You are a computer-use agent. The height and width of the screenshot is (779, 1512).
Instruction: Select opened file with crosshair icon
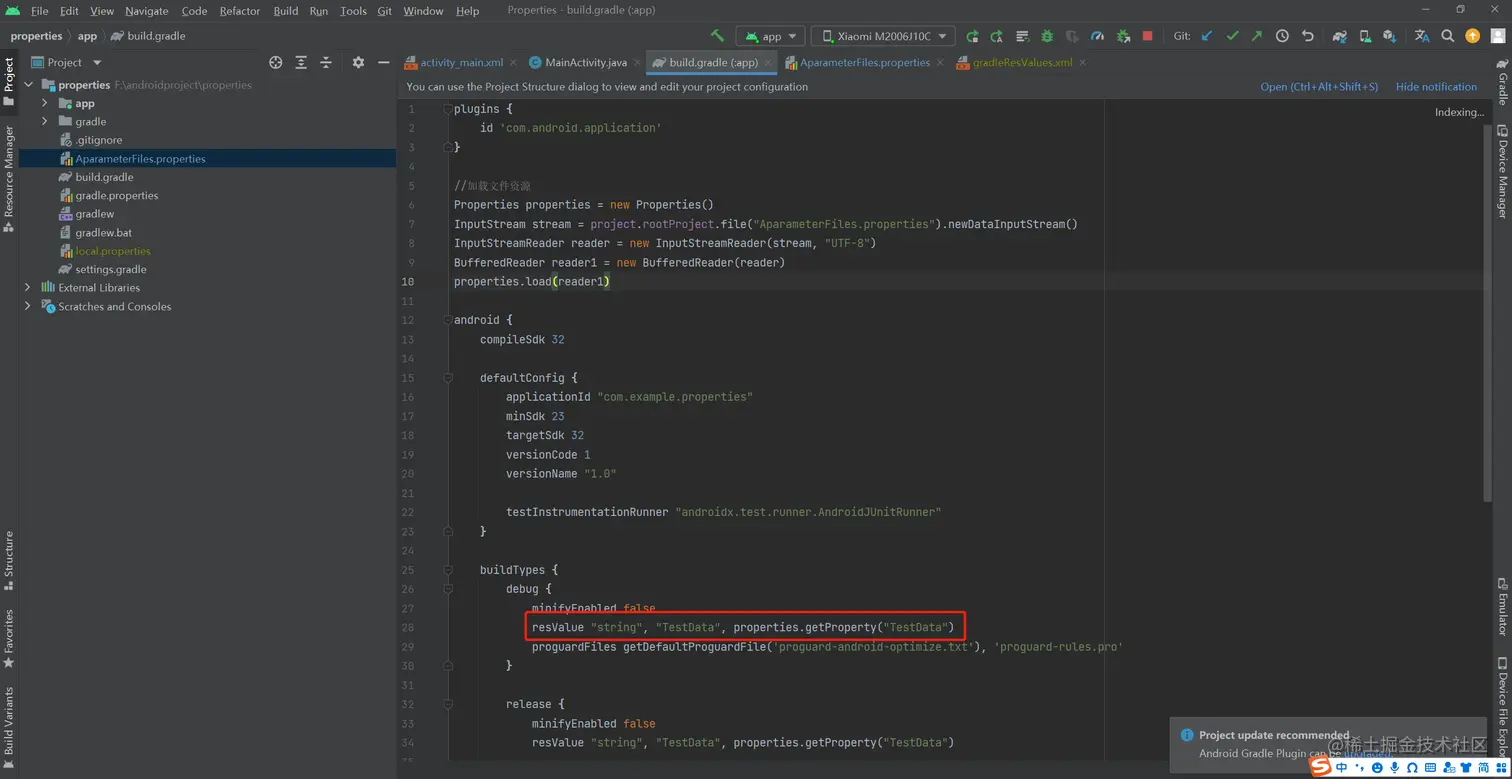[x=276, y=62]
